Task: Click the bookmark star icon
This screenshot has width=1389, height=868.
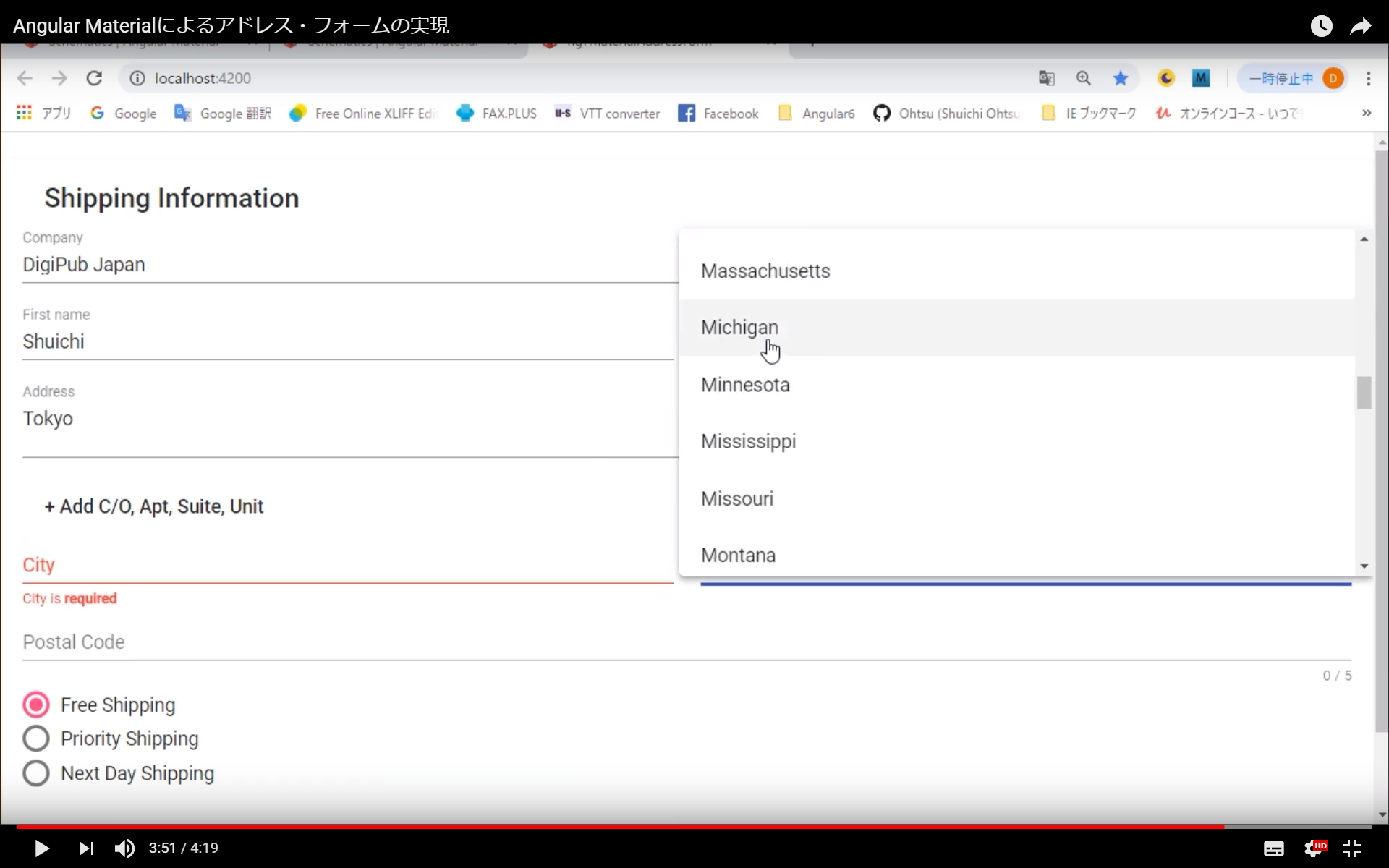Action: click(x=1120, y=78)
